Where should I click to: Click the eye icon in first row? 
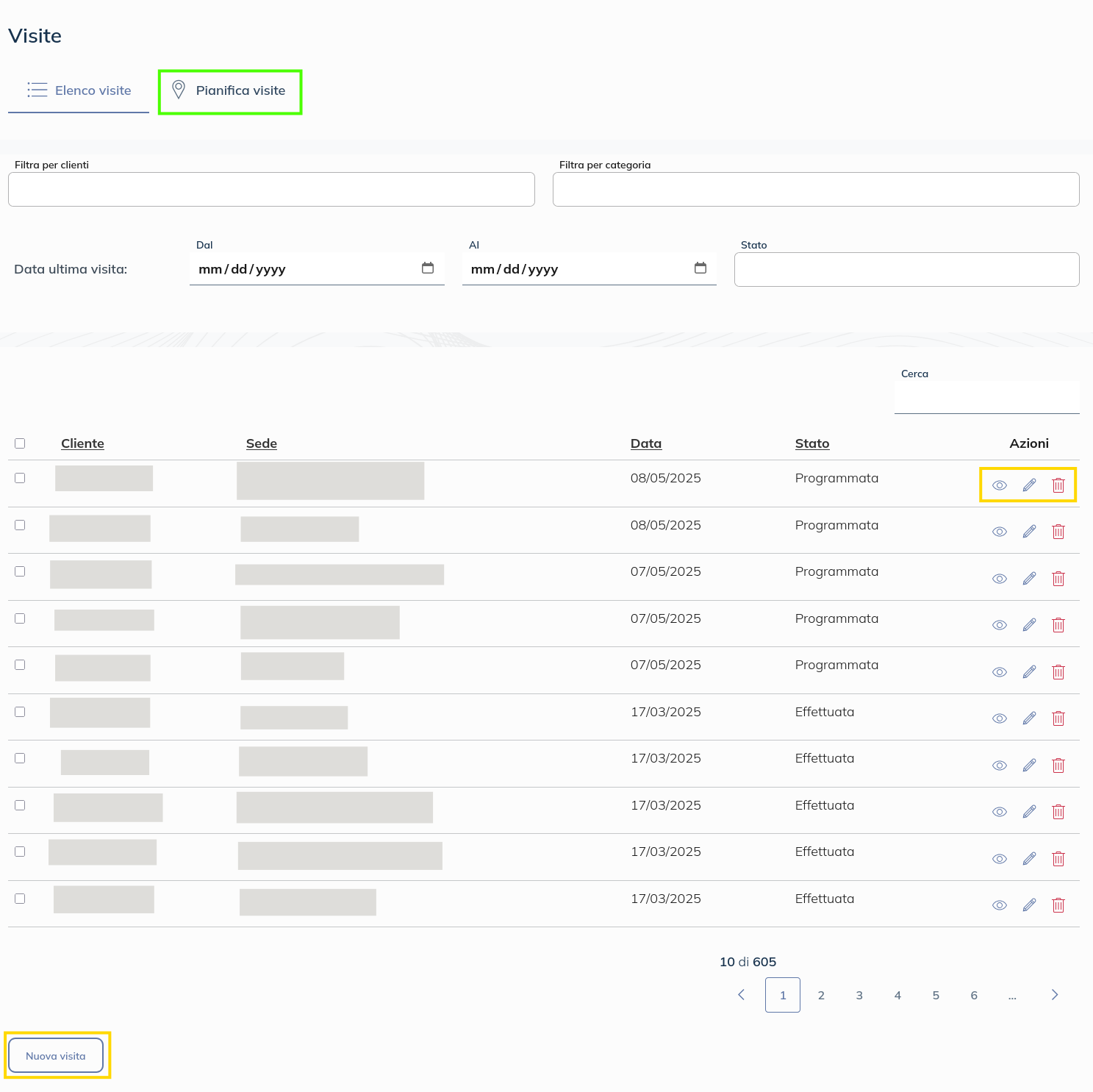pyautogui.click(x=999, y=485)
